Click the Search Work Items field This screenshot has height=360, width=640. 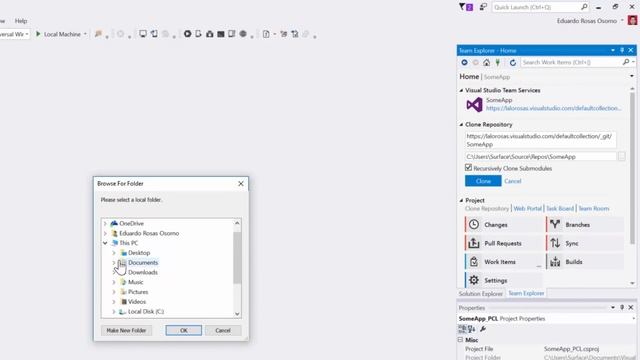(571, 62)
